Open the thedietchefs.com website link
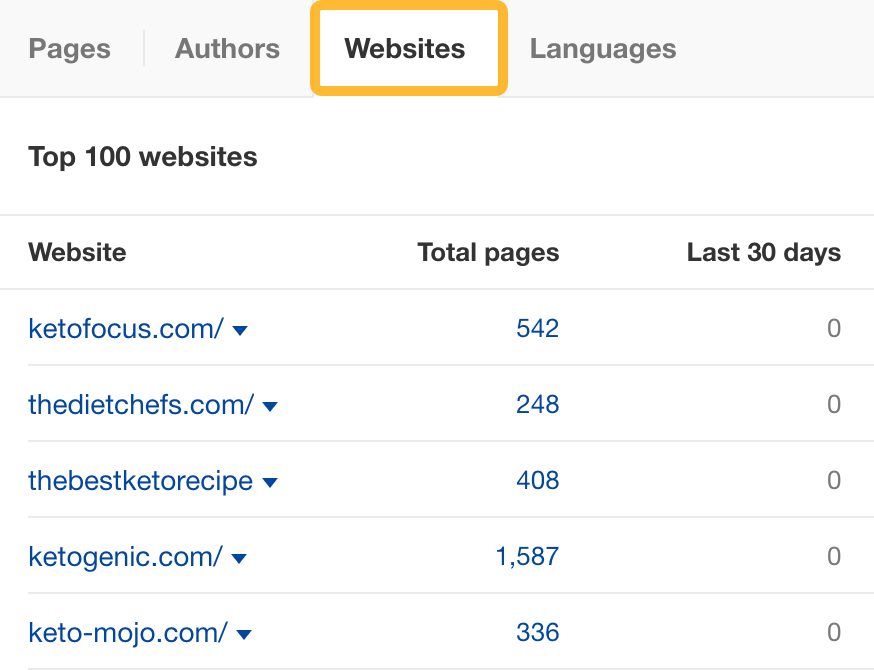874x670 pixels. click(138, 405)
